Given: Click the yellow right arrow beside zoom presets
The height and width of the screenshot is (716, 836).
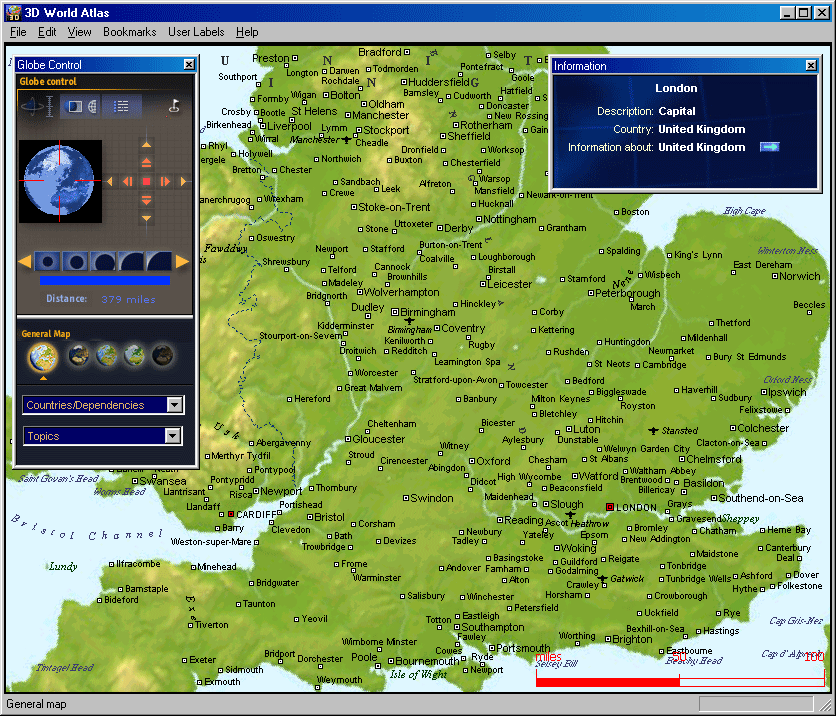Looking at the screenshot, I should (x=182, y=261).
